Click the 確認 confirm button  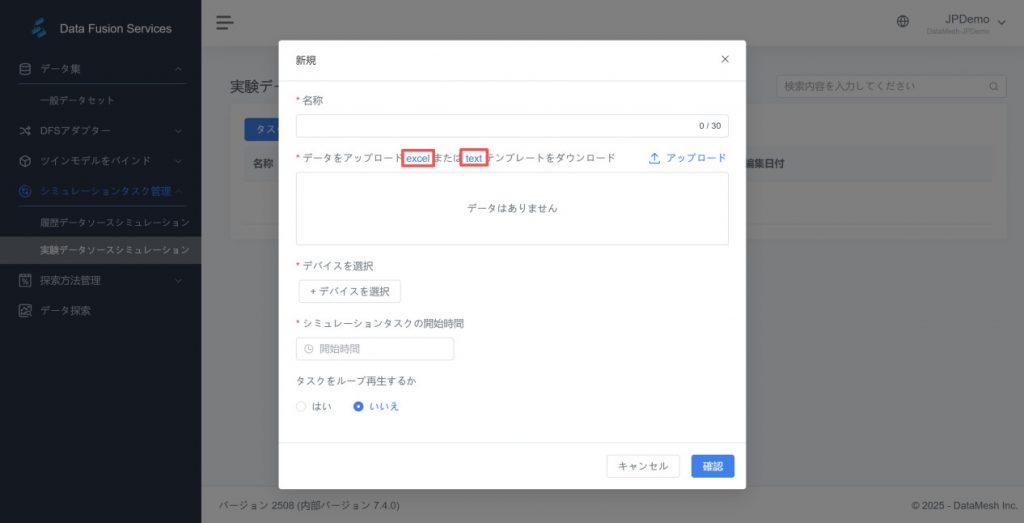tap(712, 466)
